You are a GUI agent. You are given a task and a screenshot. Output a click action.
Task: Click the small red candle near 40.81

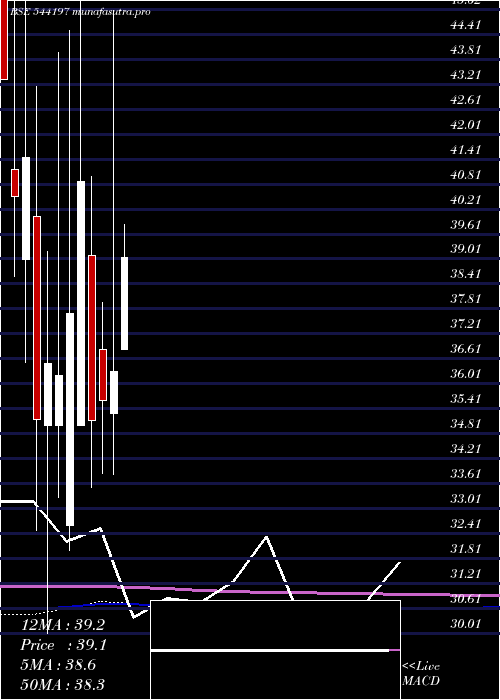coord(15,183)
